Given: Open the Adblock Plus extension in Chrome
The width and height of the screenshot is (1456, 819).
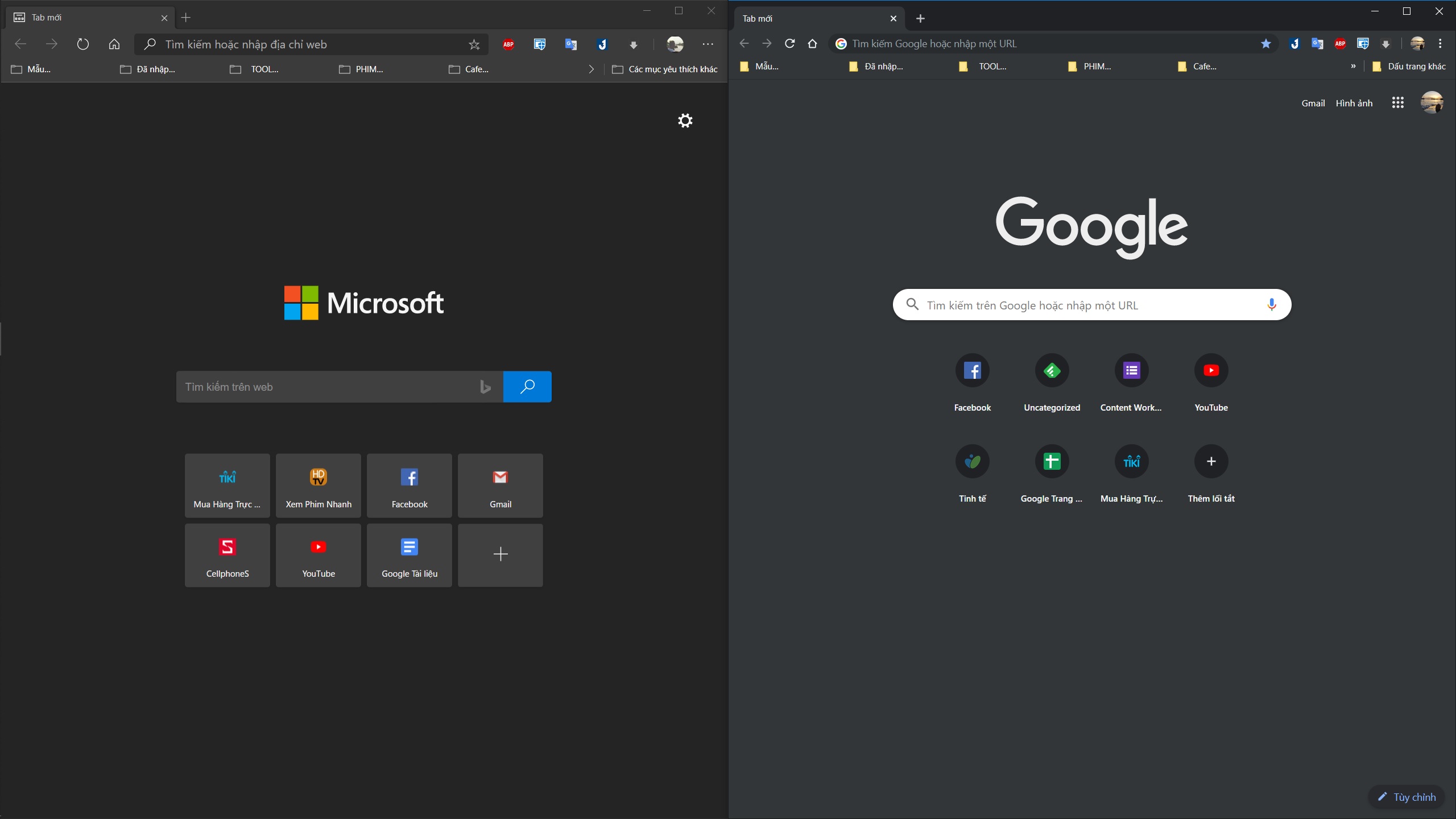Looking at the screenshot, I should click(x=1340, y=44).
